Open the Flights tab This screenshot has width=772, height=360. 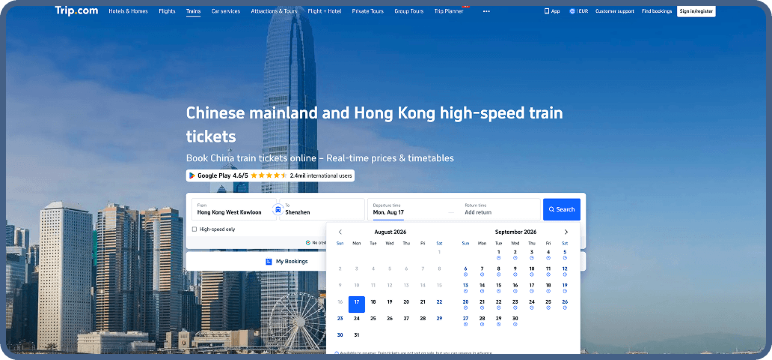[x=167, y=11]
